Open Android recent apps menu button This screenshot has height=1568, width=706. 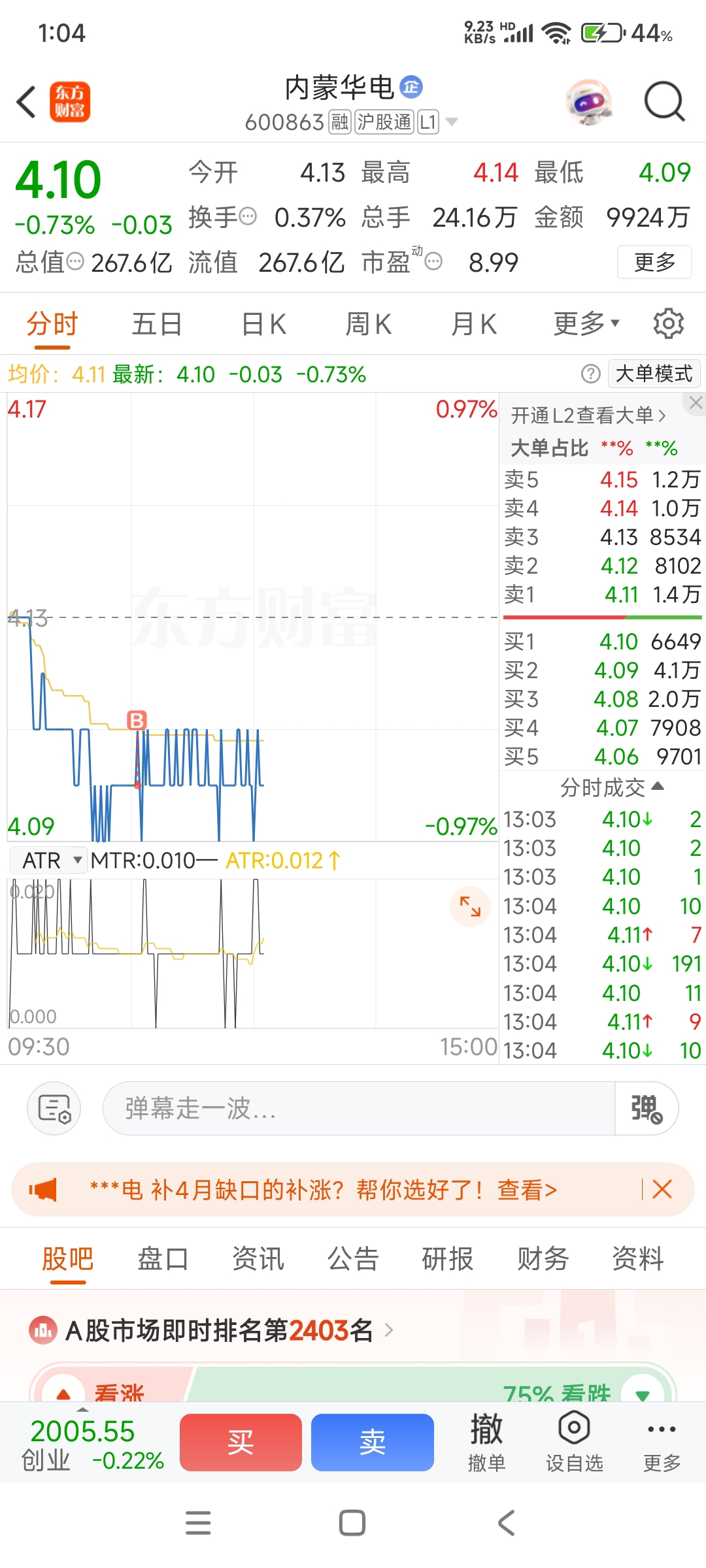[x=198, y=1522]
